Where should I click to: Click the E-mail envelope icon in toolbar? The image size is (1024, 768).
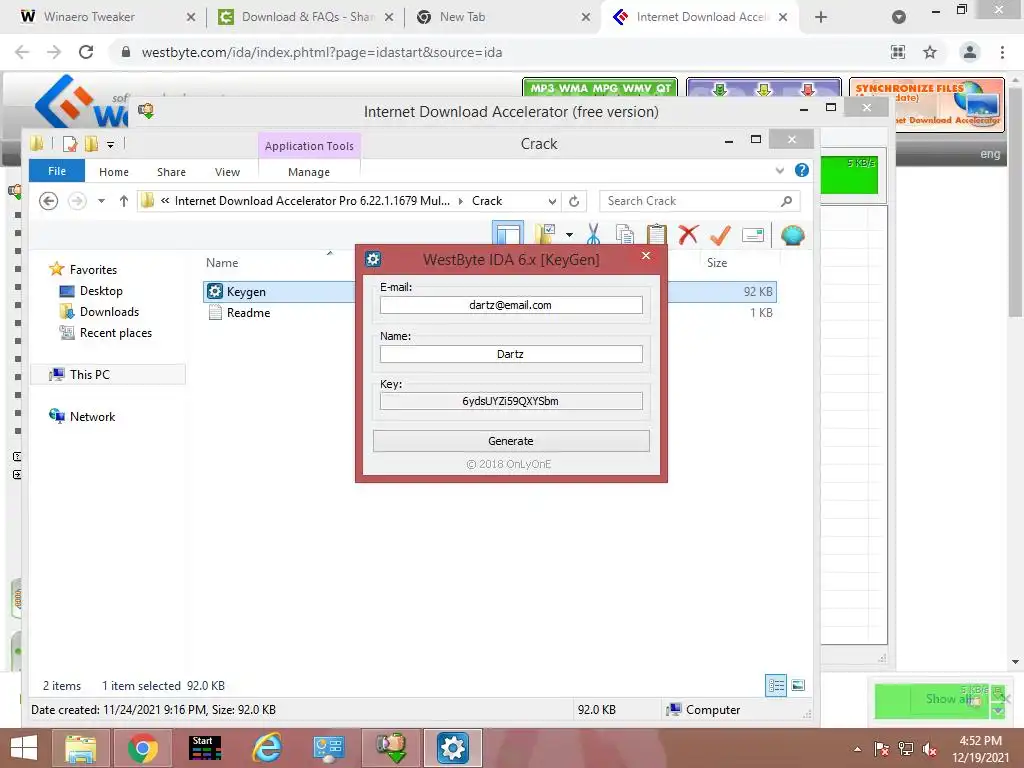[x=753, y=234]
